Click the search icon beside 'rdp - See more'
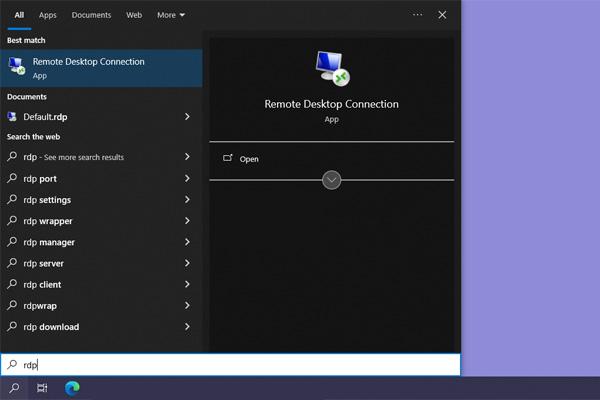 coord(12,156)
